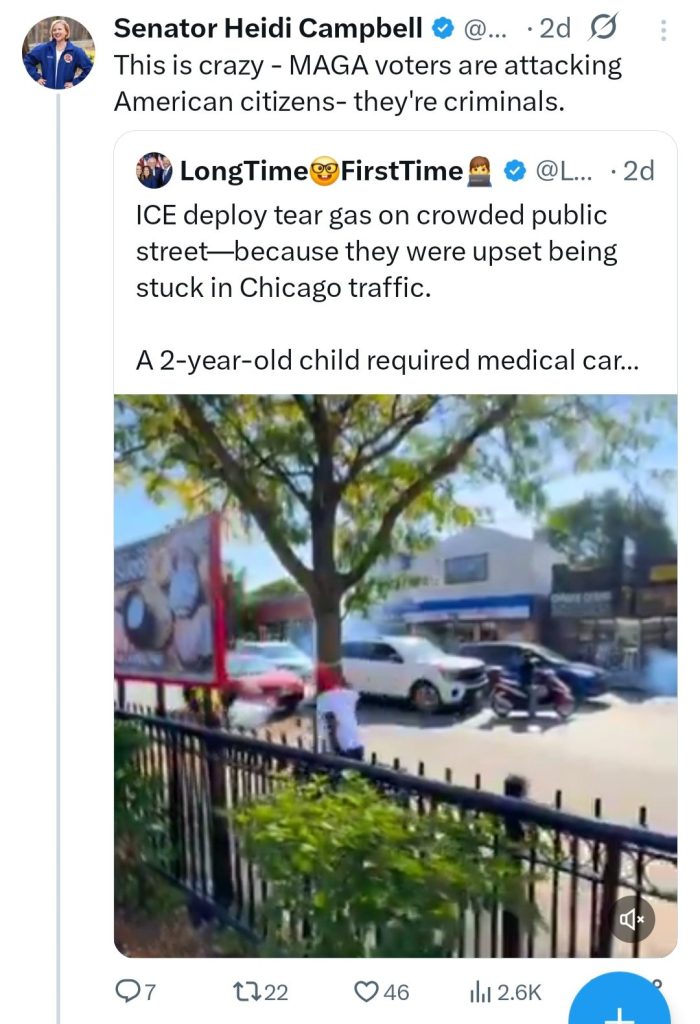
Task: Tap LongTime FirstTime's small profile avatar
Action: 154,171
